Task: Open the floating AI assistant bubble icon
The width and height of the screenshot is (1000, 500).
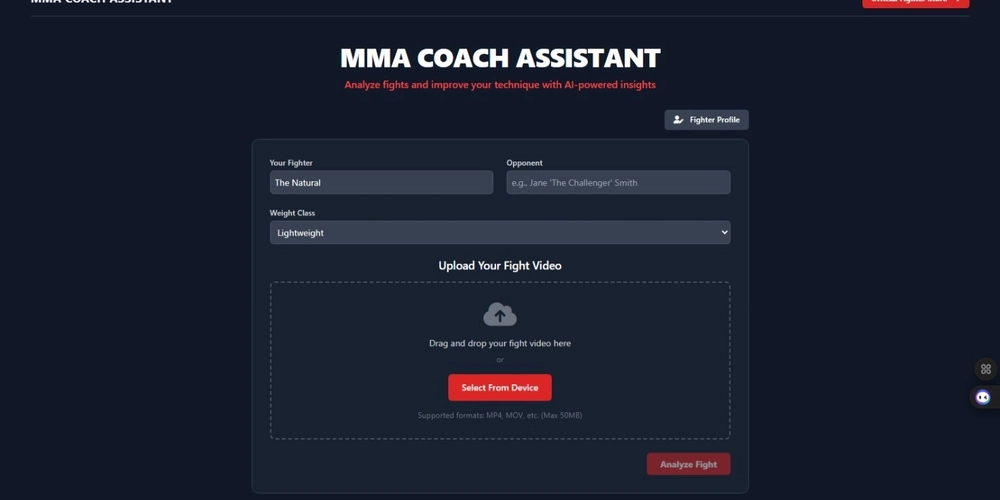Action: (983, 397)
